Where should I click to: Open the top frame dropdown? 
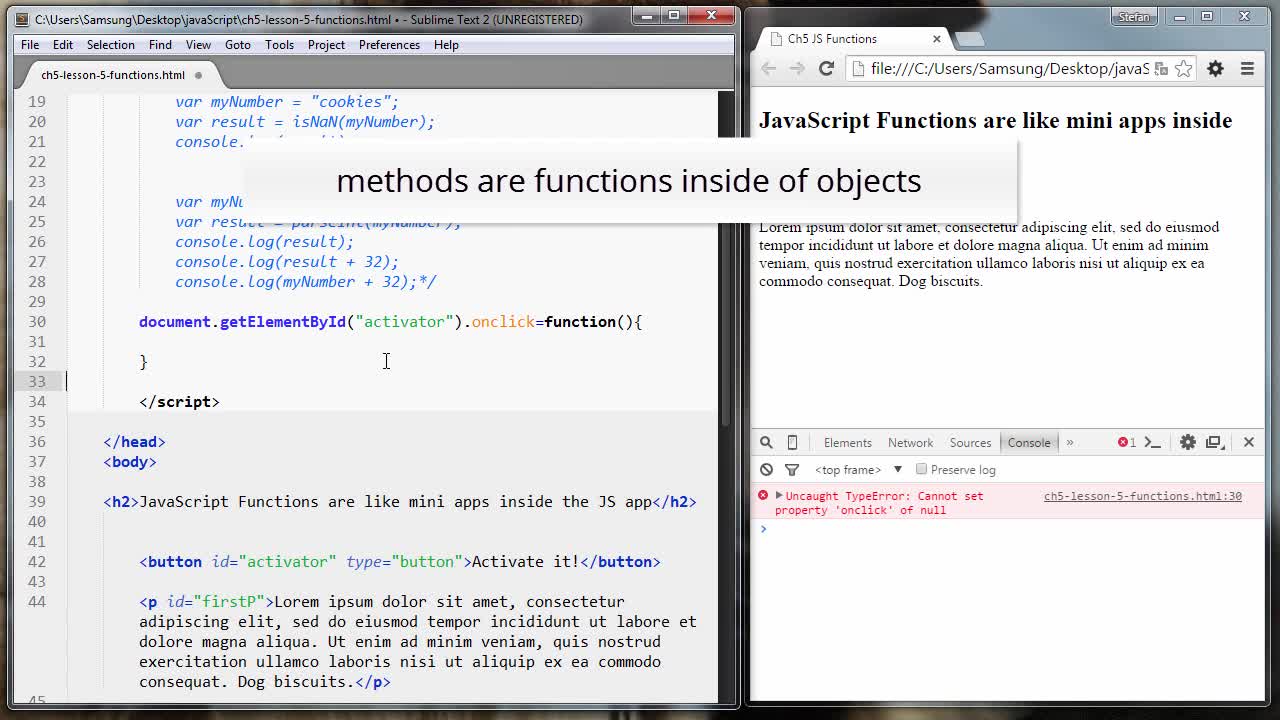click(858, 470)
